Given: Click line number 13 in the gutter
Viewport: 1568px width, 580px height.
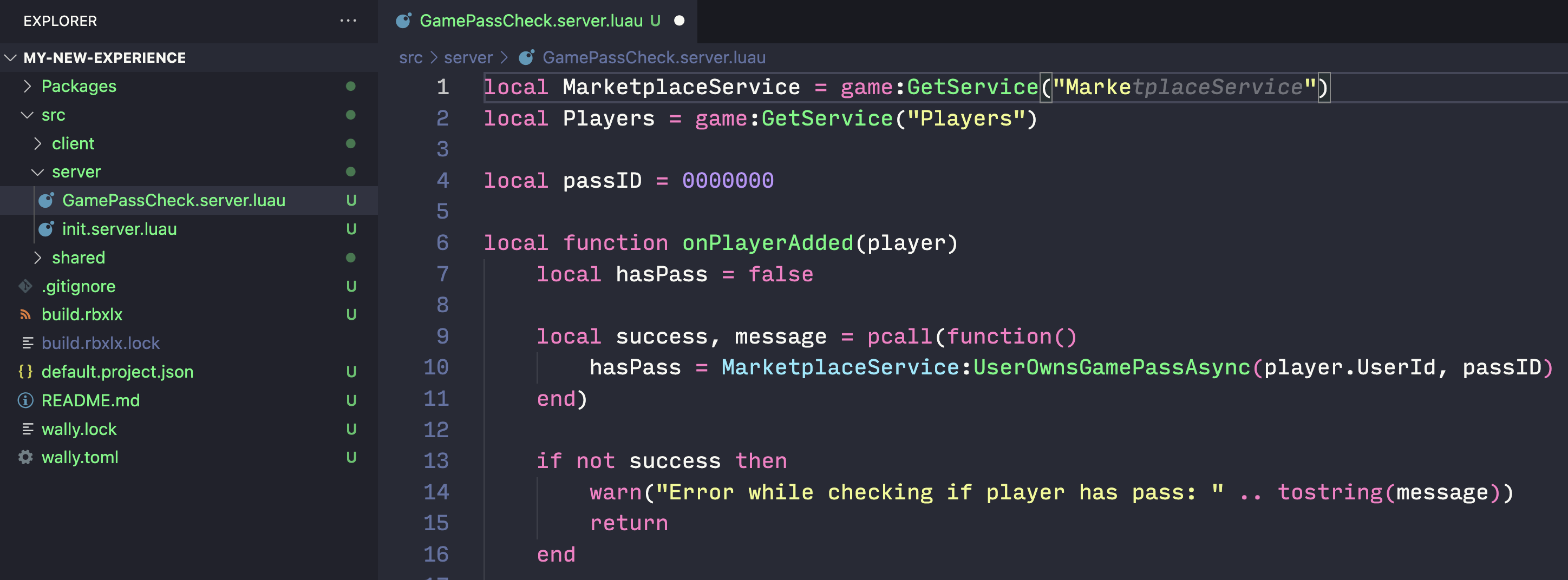Looking at the screenshot, I should coord(436,461).
